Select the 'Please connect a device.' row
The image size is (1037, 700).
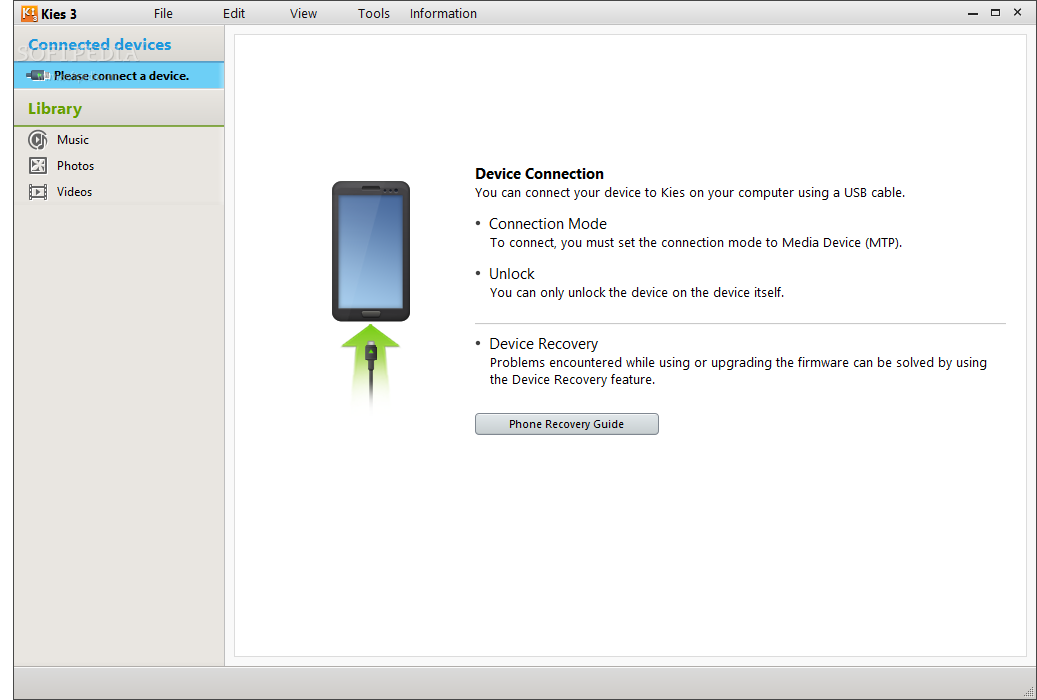pos(119,75)
